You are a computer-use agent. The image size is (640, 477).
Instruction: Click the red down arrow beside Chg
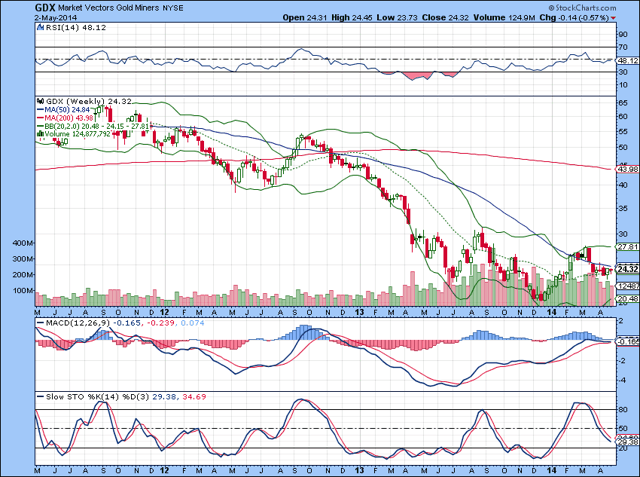point(613,18)
